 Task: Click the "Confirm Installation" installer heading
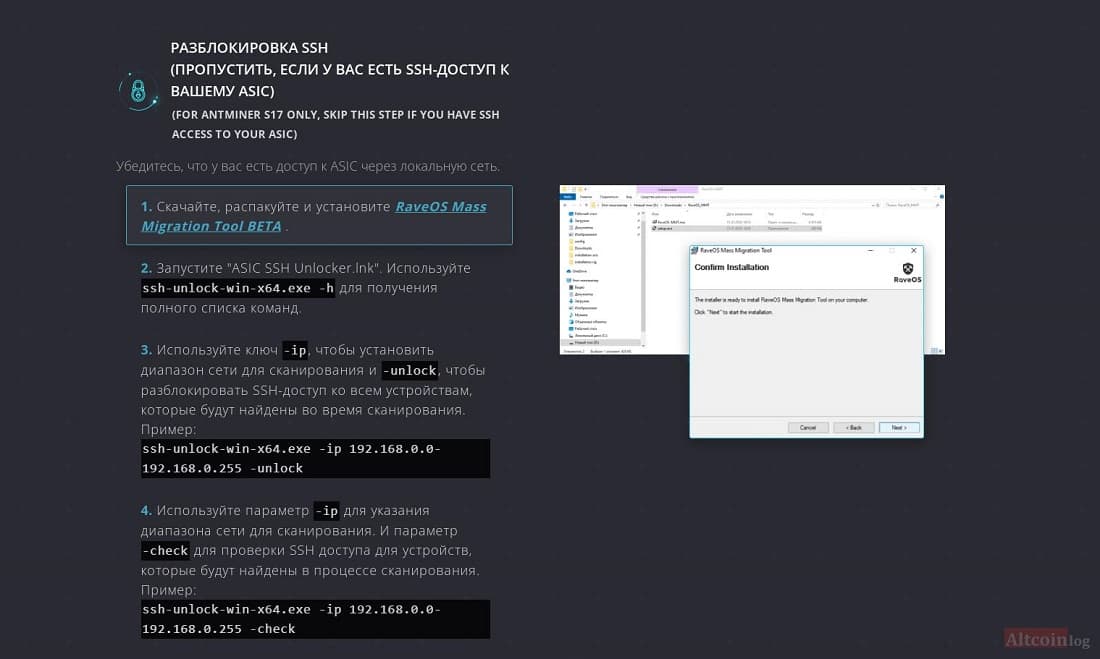pyautogui.click(x=732, y=267)
